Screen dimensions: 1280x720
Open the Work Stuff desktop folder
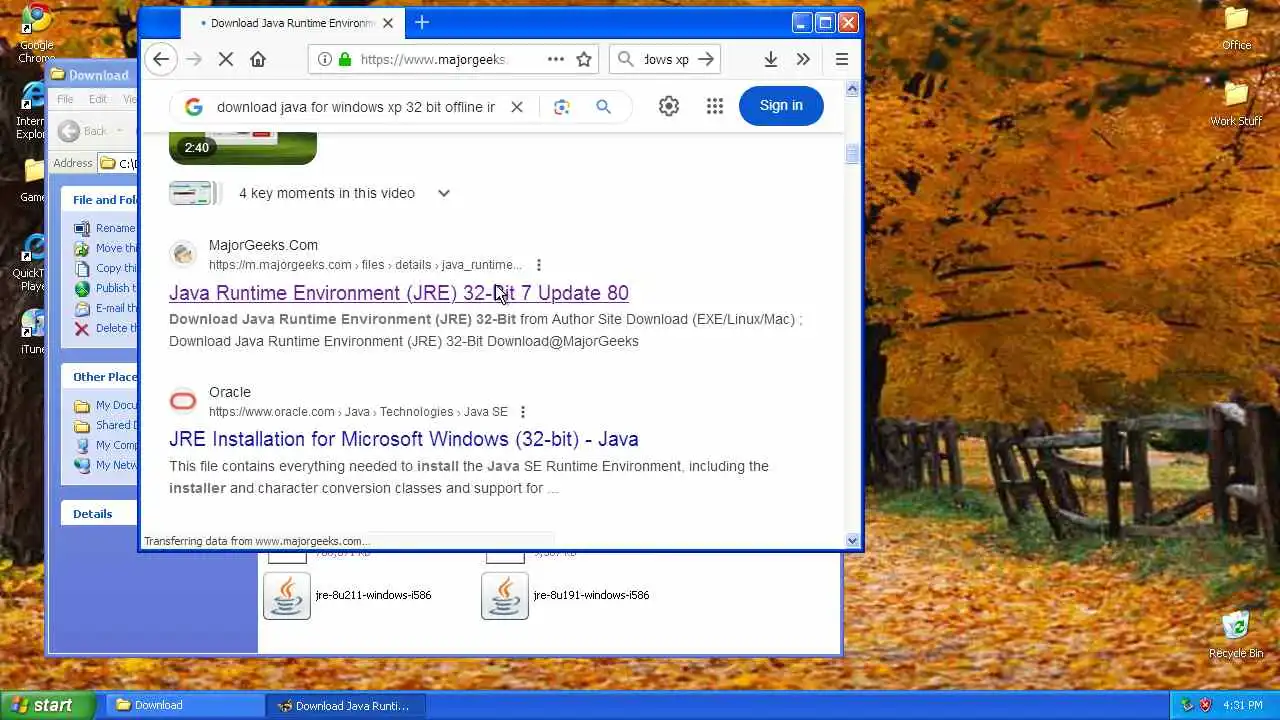pos(1236,104)
